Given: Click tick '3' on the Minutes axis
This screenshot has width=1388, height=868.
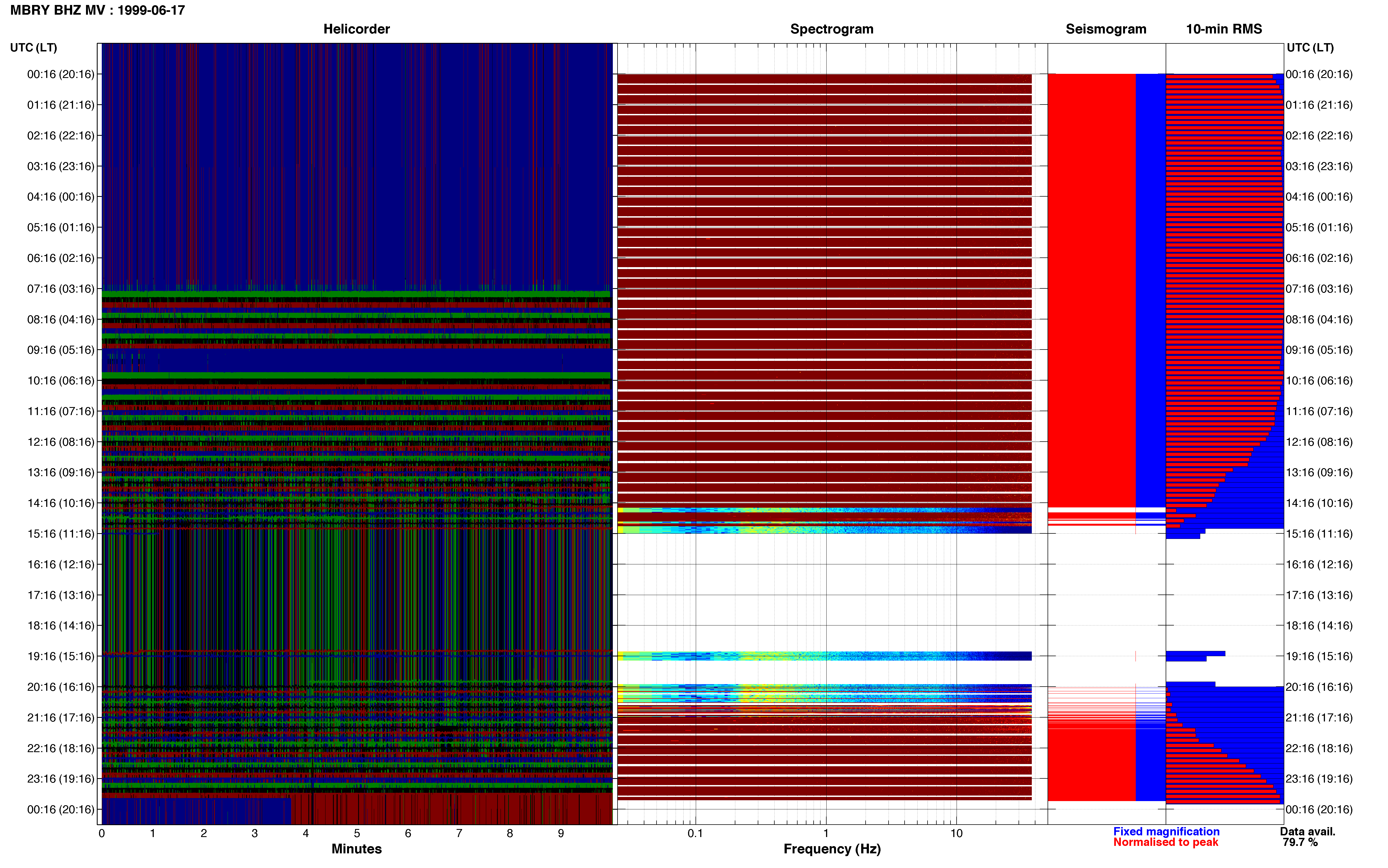Looking at the screenshot, I should tap(255, 833).
